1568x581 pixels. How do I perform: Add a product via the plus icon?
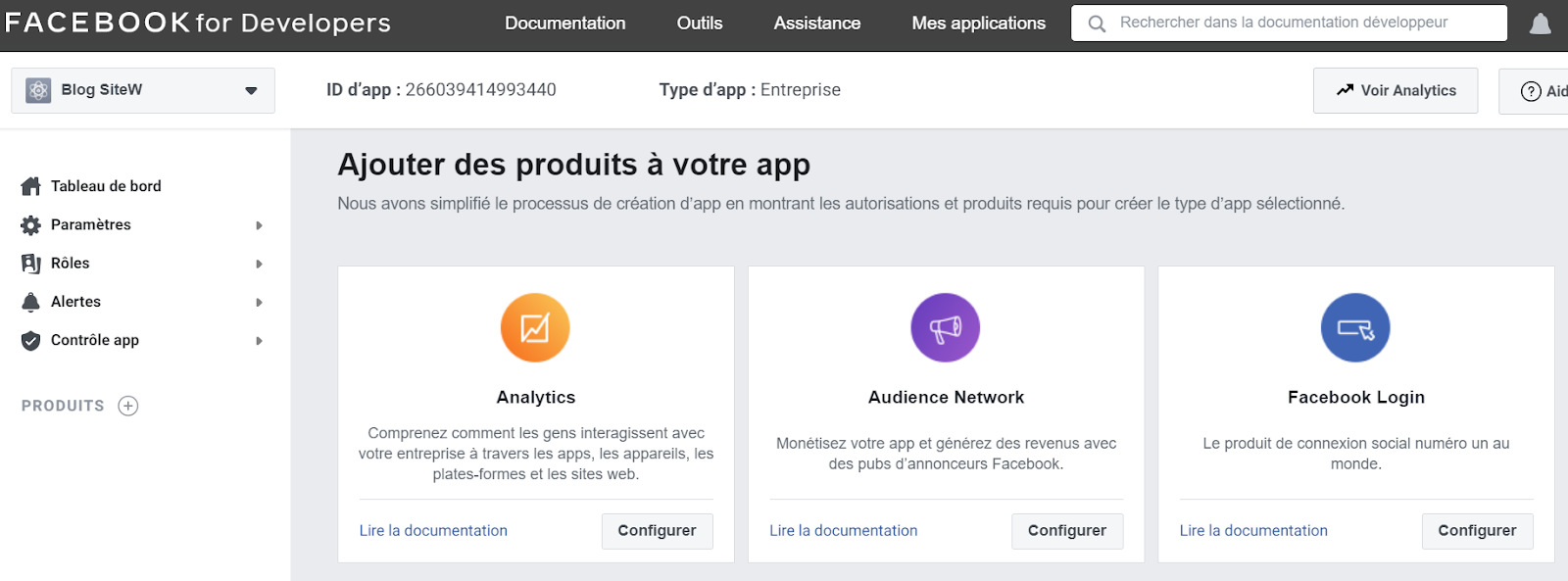point(128,406)
